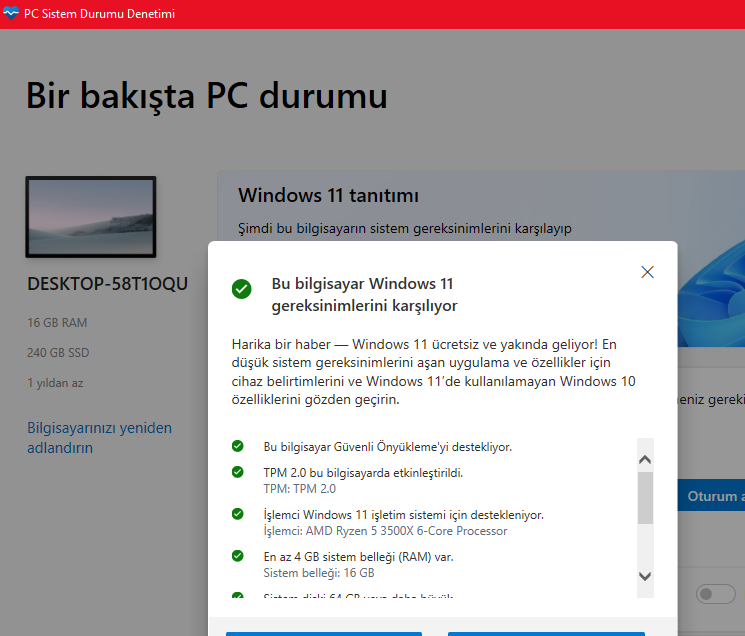
Task: Click the requirements list scrollbar thumb
Action: [645, 498]
